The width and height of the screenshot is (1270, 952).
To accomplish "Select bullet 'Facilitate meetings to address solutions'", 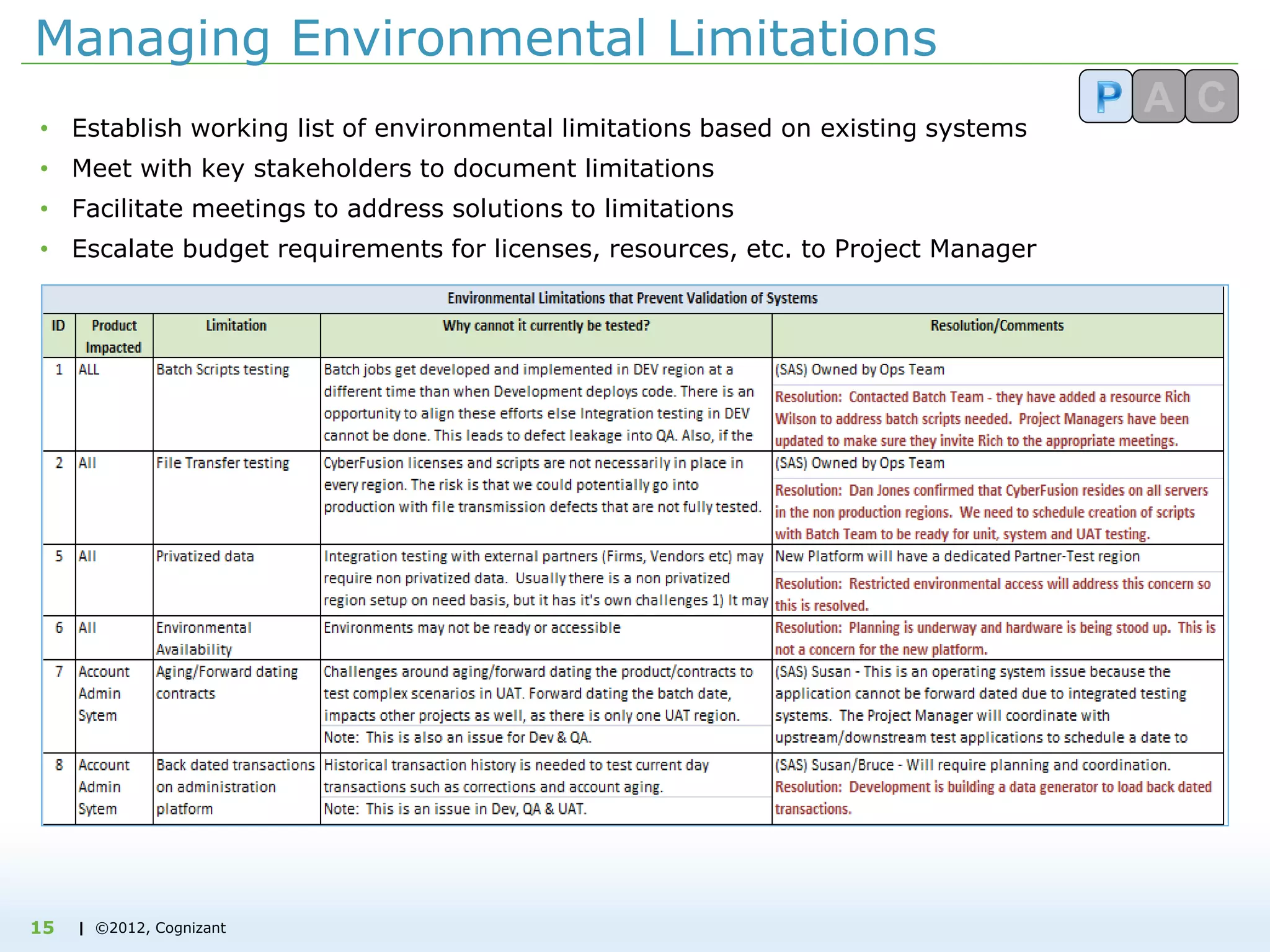I will [x=403, y=209].
